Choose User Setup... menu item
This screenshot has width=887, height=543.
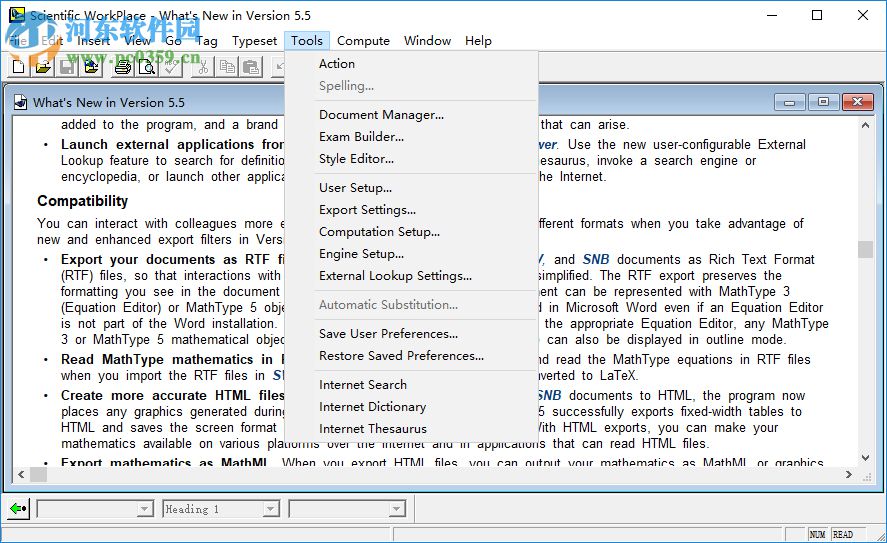coord(411,188)
